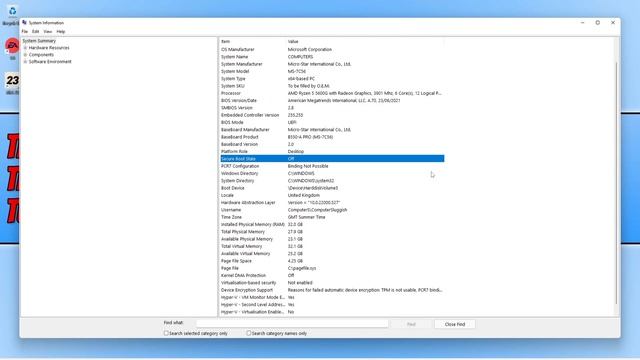Select the Hardware Abstraction Layer row
This screenshot has width=640, height=360.
click(x=332, y=202)
